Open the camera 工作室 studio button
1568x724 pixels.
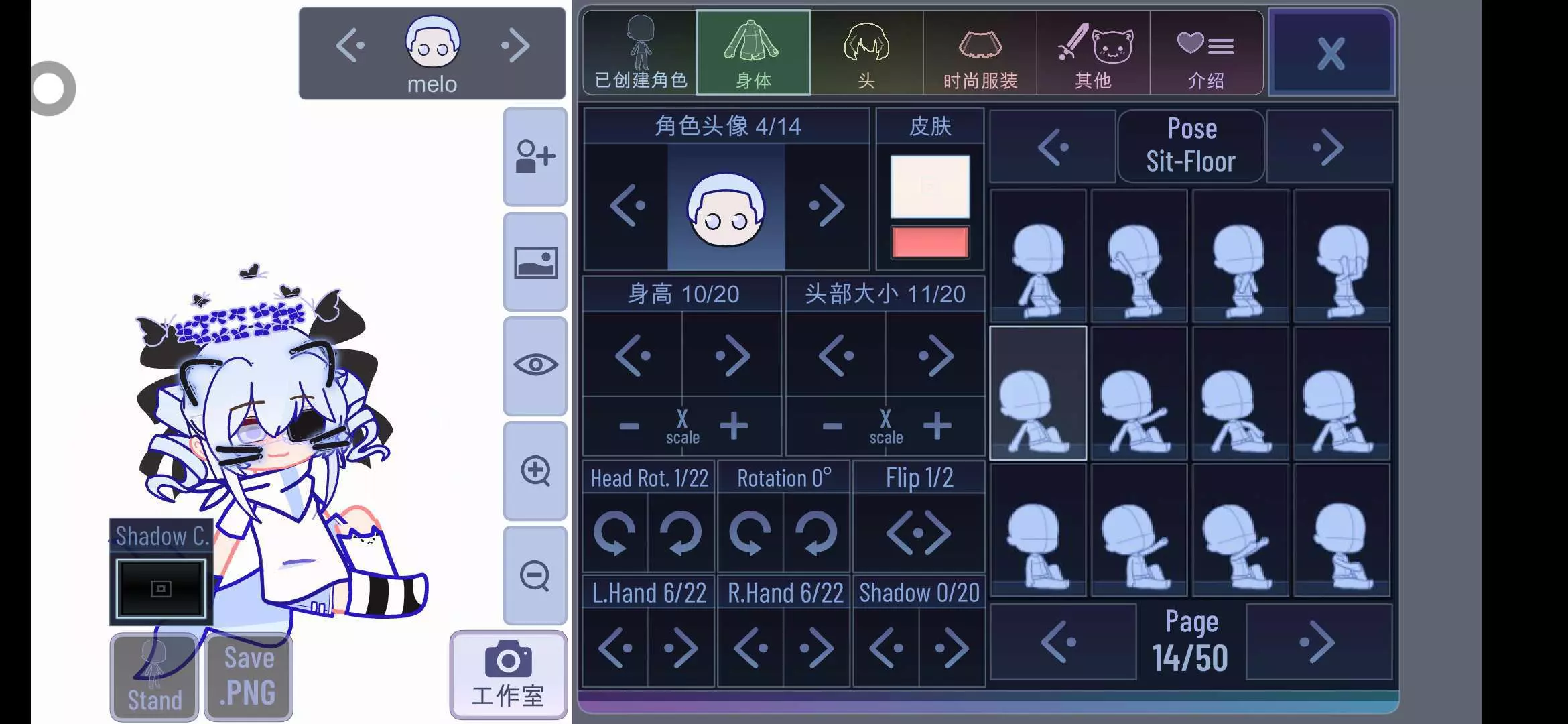point(508,674)
